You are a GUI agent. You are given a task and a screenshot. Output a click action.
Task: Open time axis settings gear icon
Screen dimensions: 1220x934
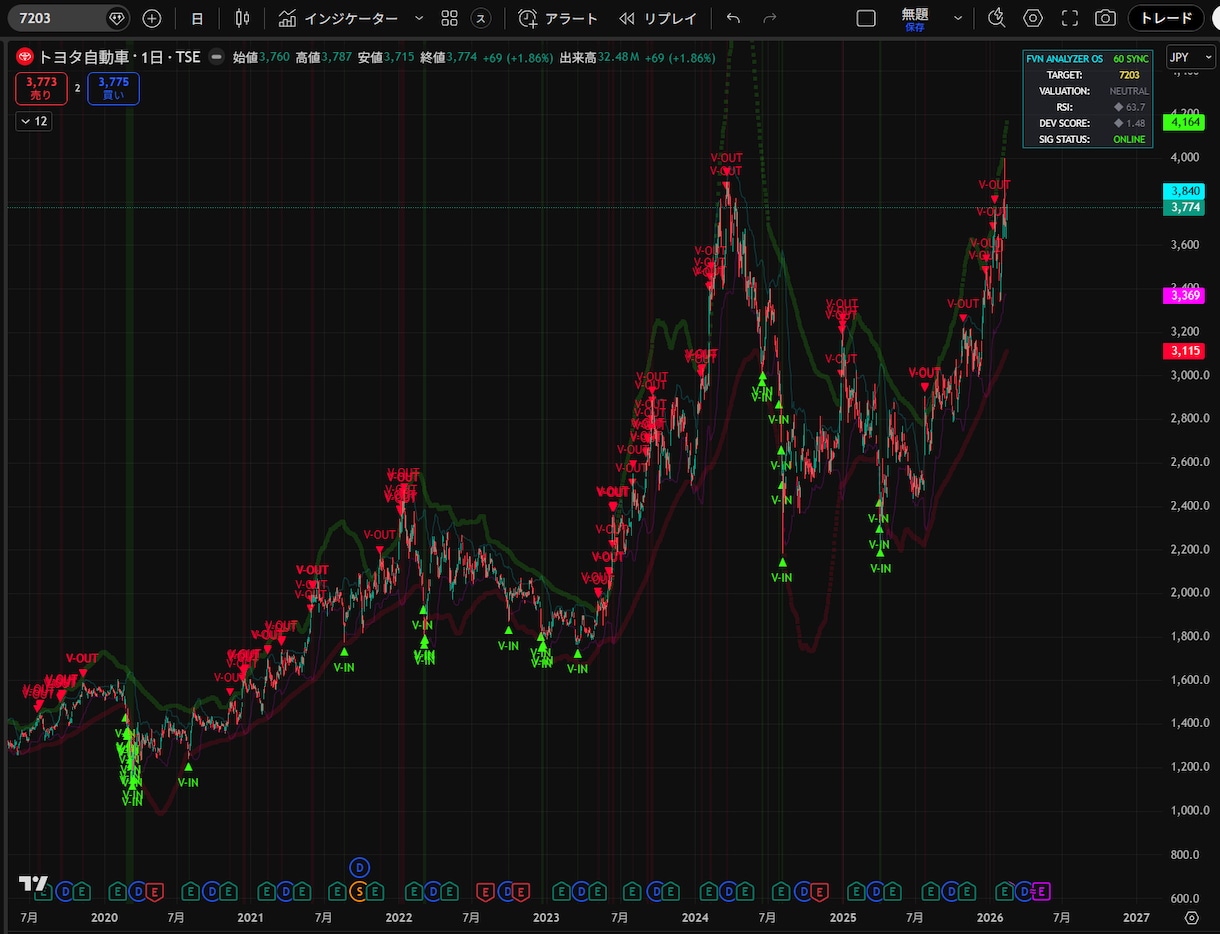(1191, 917)
